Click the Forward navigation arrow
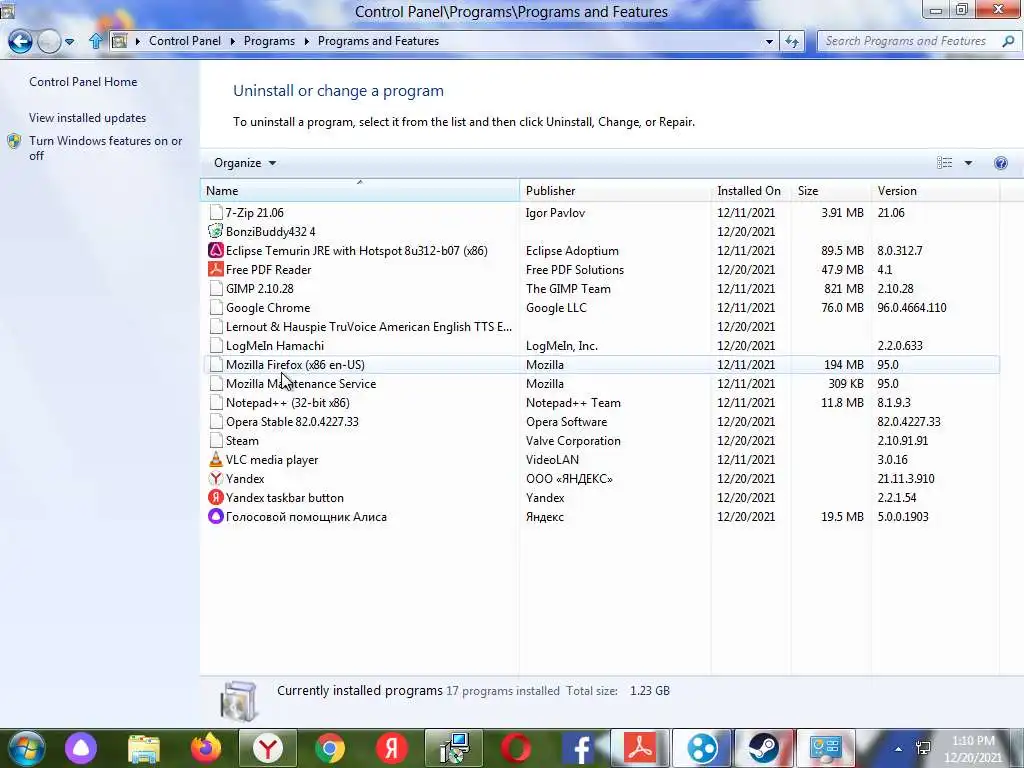This screenshot has height=768, width=1024. (x=49, y=42)
